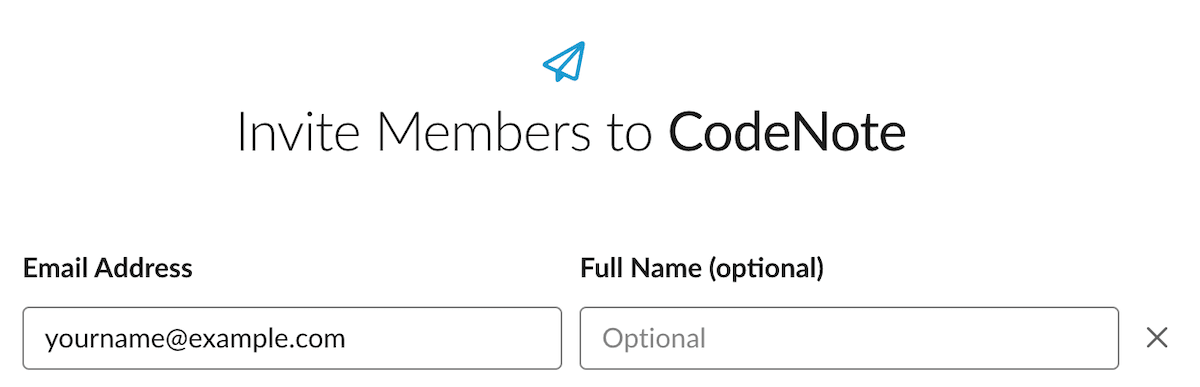1200x387 pixels.
Task: Place cursor in the email text box
Action: click(x=292, y=338)
